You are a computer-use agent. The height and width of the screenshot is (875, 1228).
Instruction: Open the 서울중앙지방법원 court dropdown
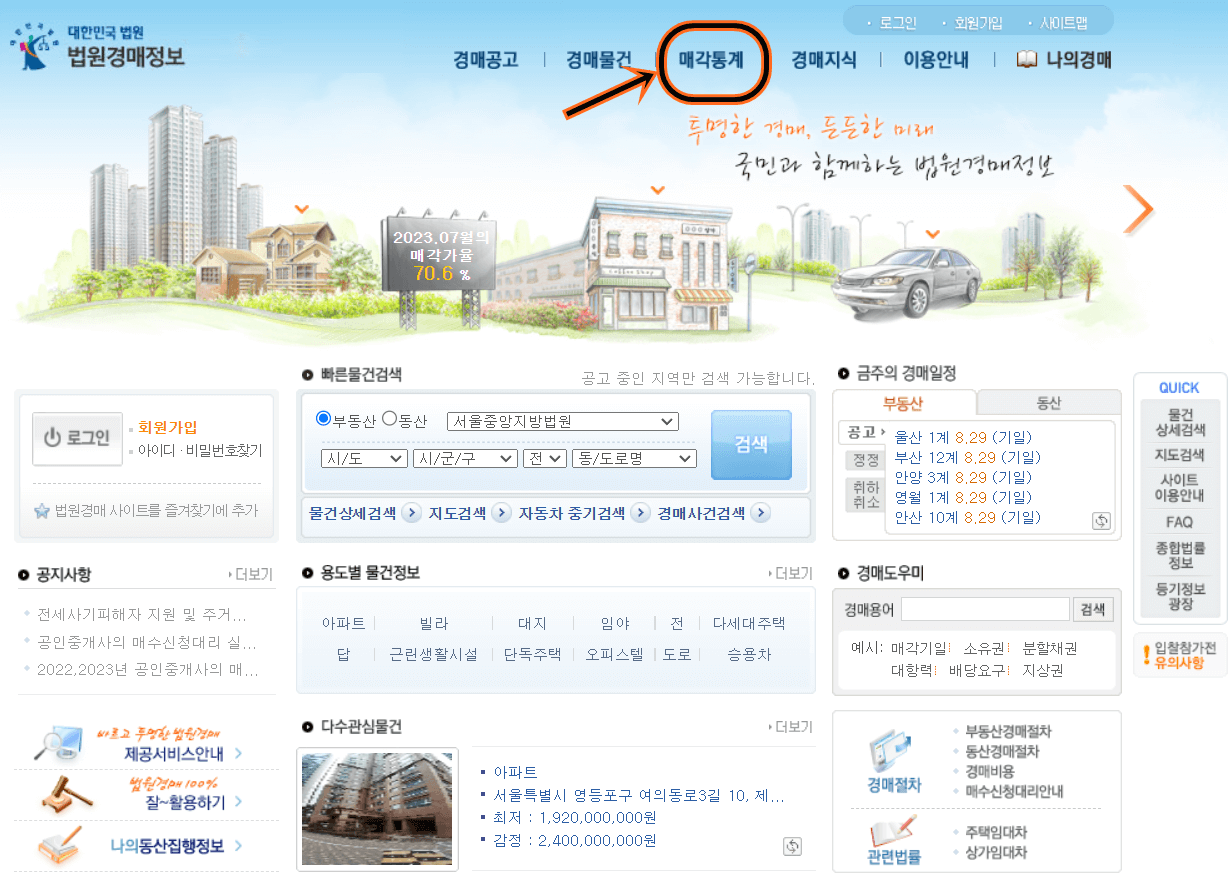tap(563, 422)
